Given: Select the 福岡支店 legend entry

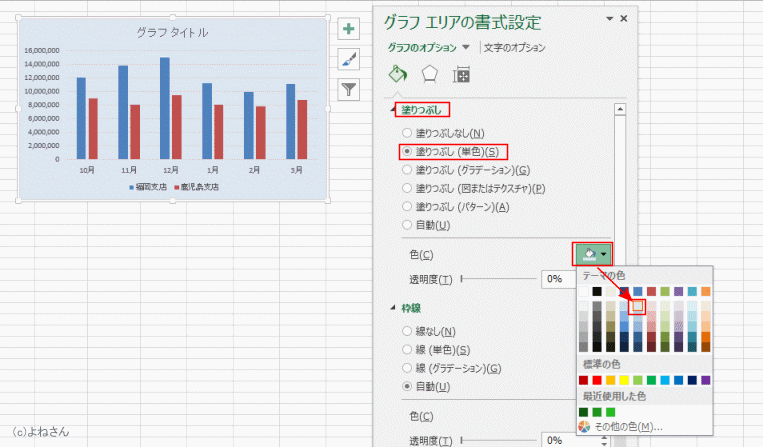Looking at the screenshot, I should coord(148,187).
